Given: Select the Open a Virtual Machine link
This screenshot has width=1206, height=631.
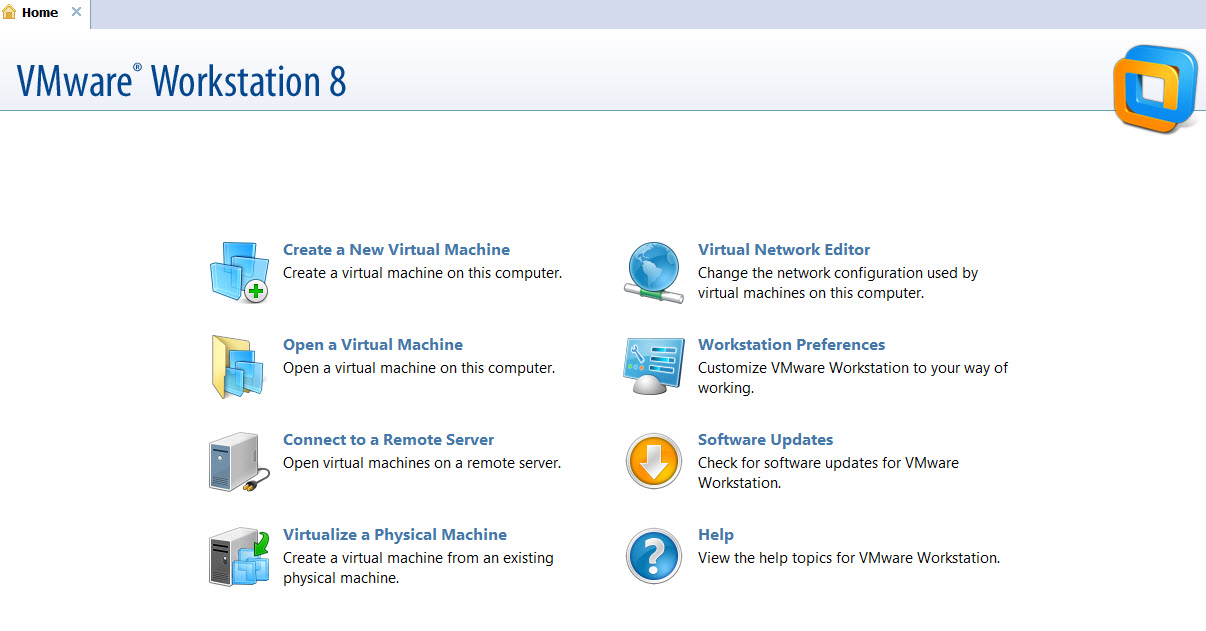Looking at the screenshot, I should tap(373, 345).
